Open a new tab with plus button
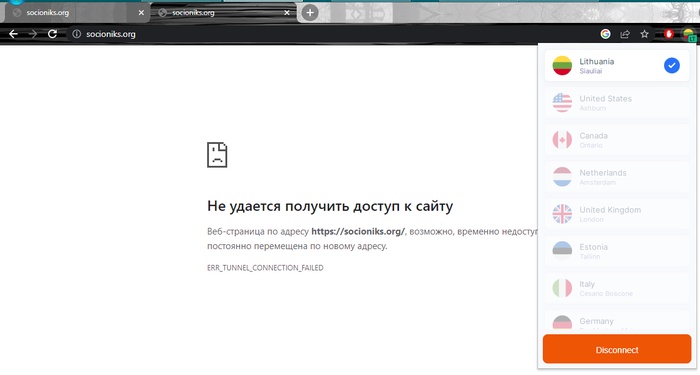The width and height of the screenshot is (700, 375). coord(310,12)
